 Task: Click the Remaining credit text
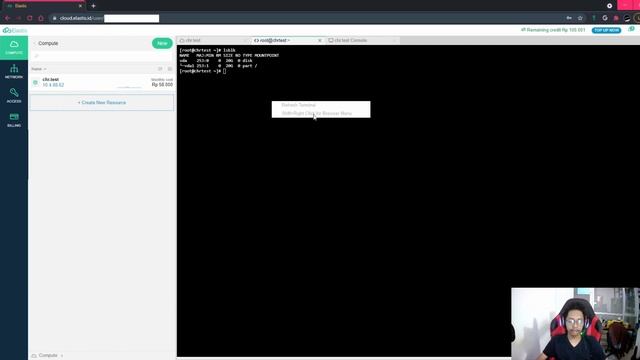pyautogui.click(x=553, y=30)
